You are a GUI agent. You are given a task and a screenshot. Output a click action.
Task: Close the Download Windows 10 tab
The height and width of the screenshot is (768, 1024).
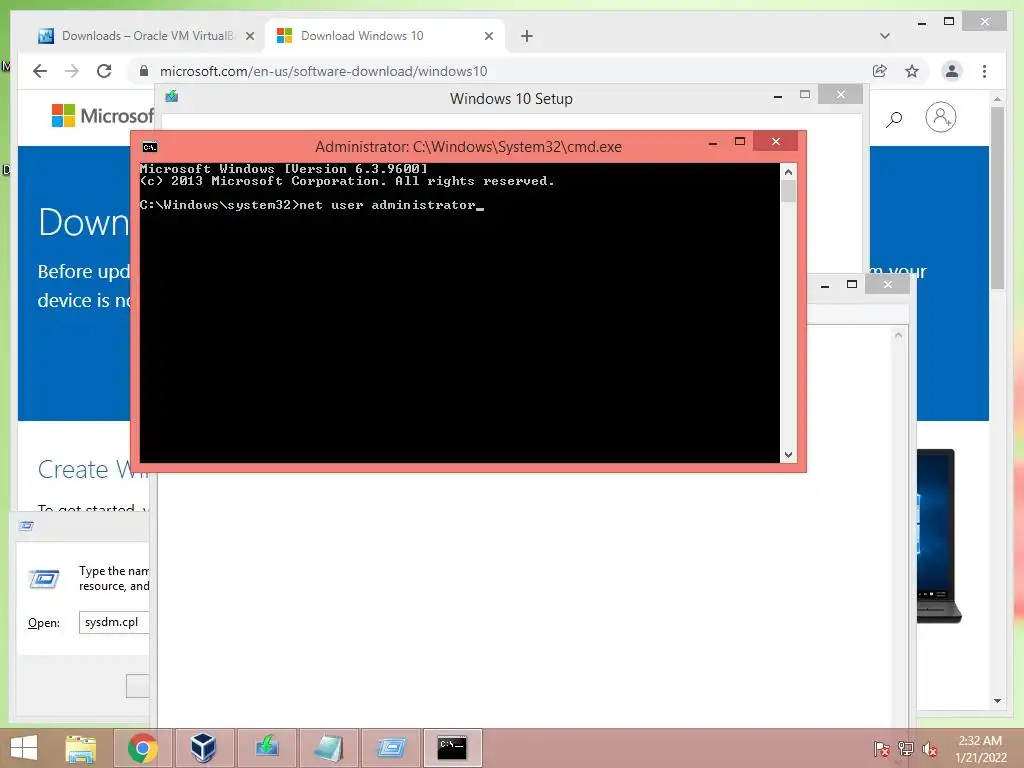[488, 37]
